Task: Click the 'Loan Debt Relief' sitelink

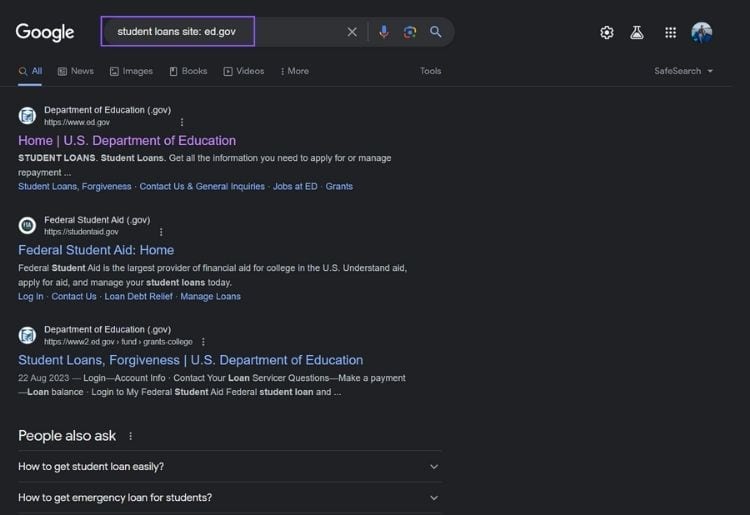Action: (138, 296)
